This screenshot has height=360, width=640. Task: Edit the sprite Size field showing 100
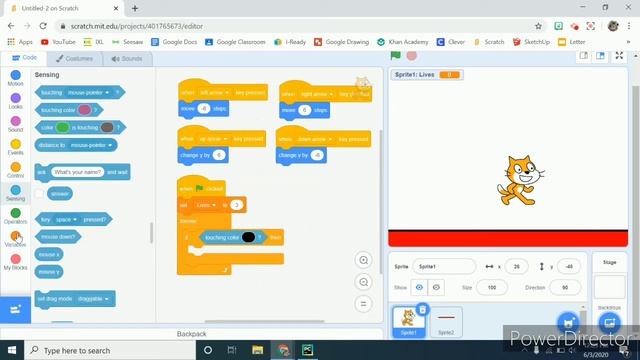(x=492, y=287)
